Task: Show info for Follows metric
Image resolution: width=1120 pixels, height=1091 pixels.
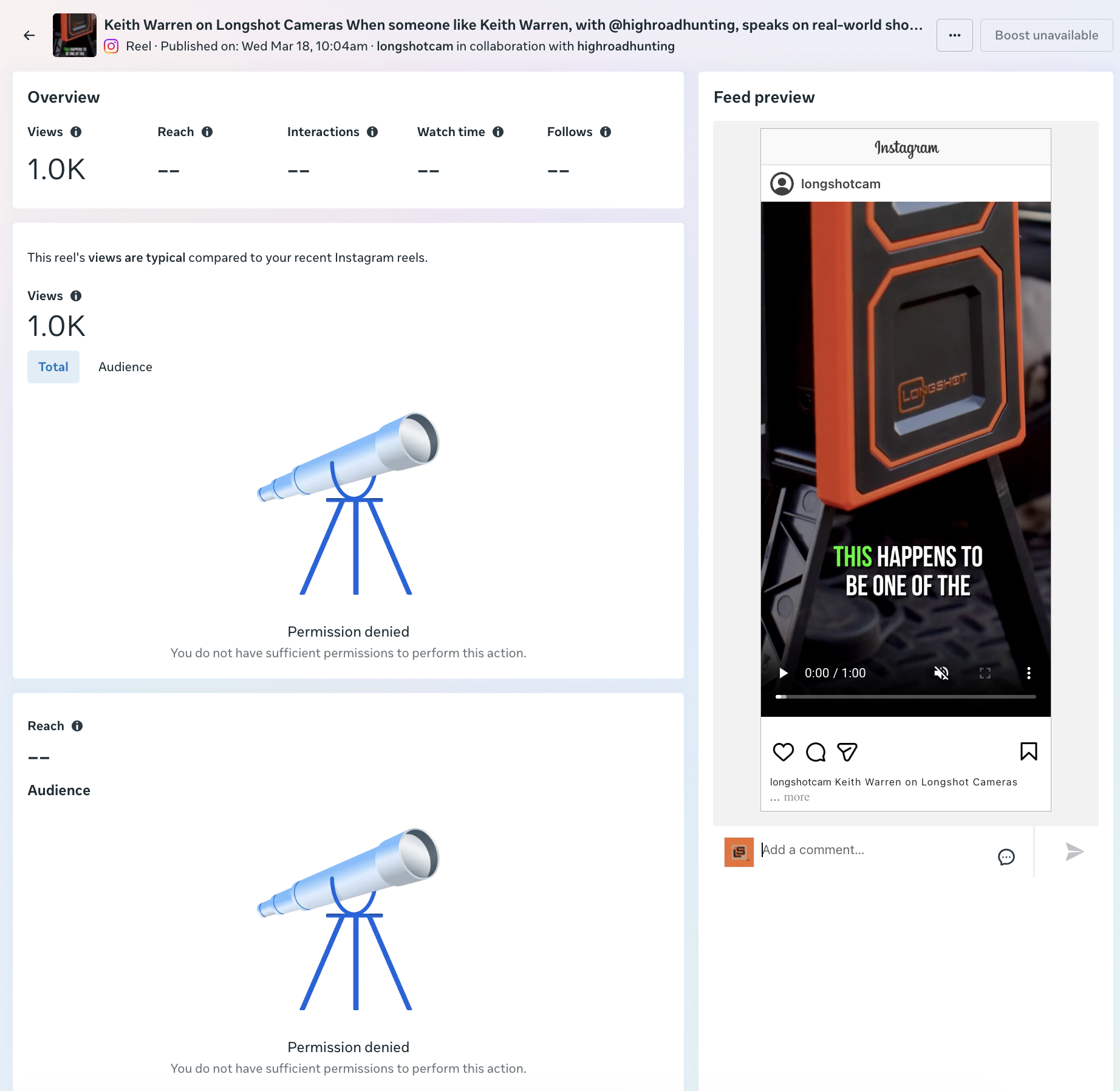Action: [x=606, y=132]
